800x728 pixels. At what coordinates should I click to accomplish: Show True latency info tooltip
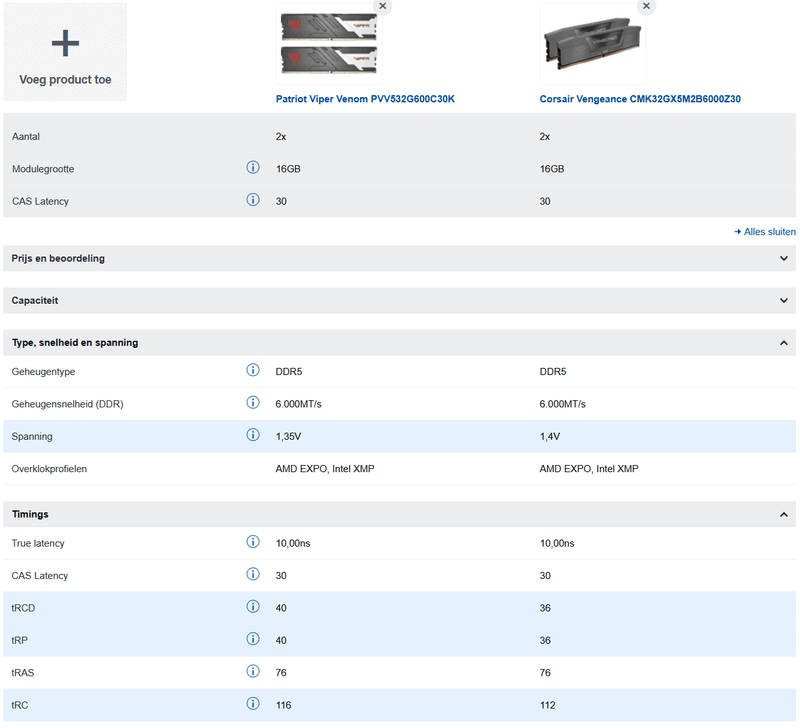pyautogui.click(x=253, y=542)
